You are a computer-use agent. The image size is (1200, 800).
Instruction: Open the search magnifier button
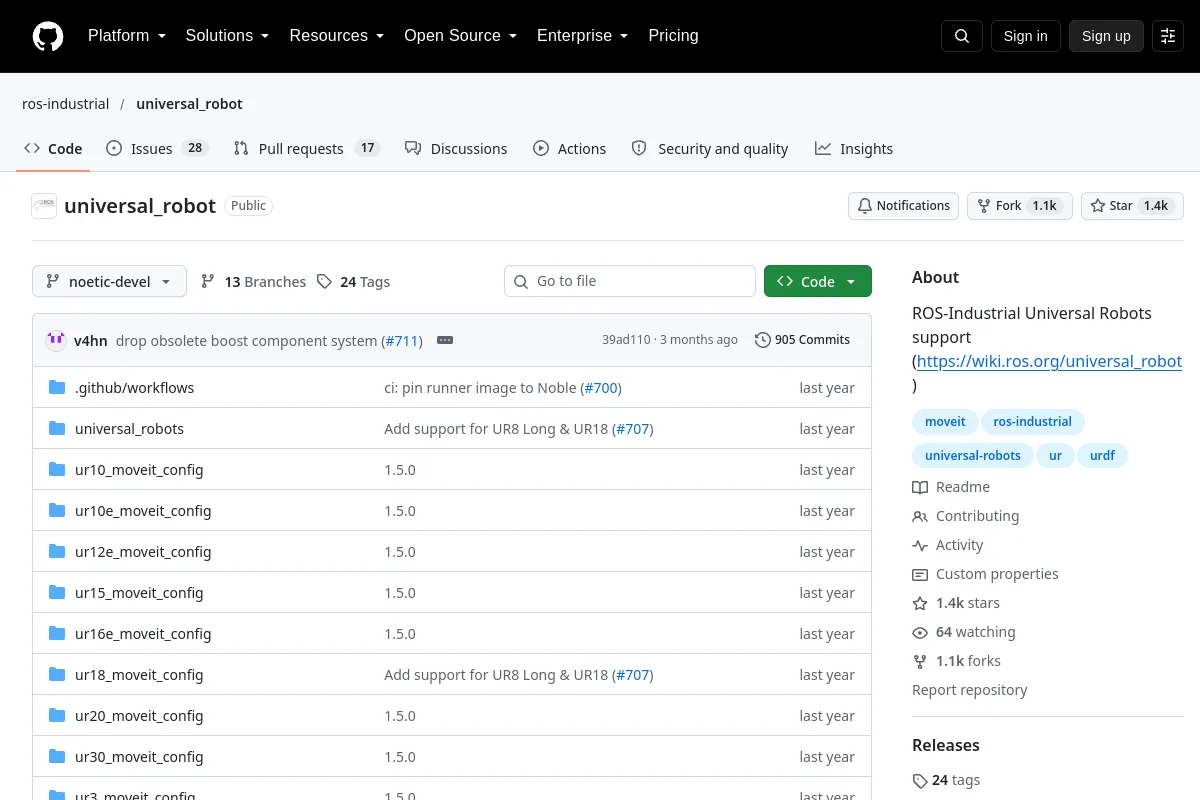(962, 36)
